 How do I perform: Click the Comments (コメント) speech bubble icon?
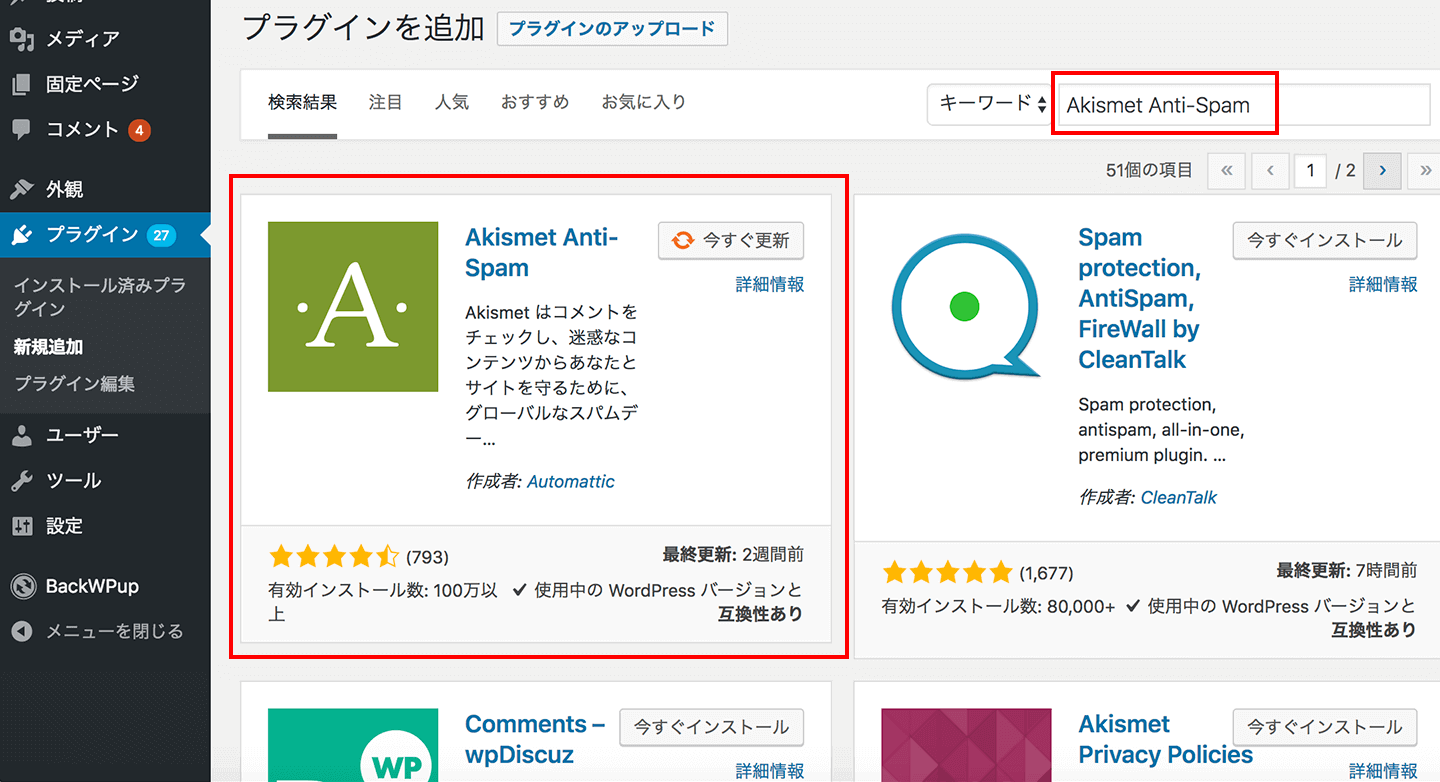(22, 130)
